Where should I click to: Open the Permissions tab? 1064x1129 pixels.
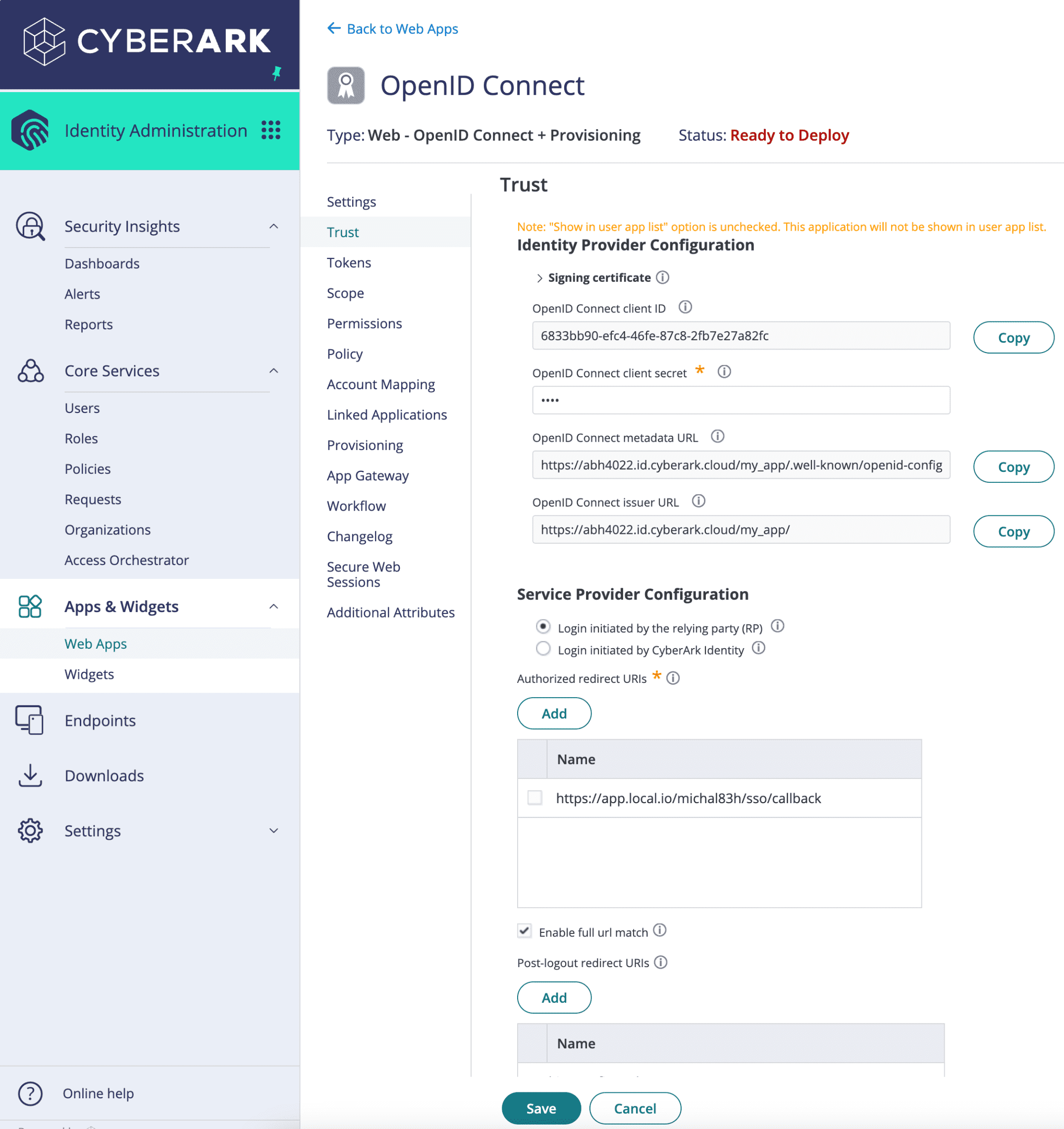(x=364, y=323)
